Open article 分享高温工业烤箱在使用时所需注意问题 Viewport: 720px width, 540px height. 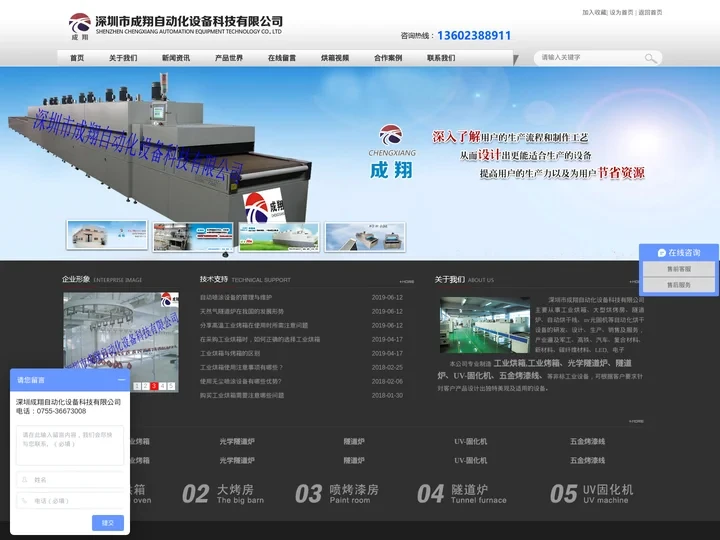click(x=253, y=326)
